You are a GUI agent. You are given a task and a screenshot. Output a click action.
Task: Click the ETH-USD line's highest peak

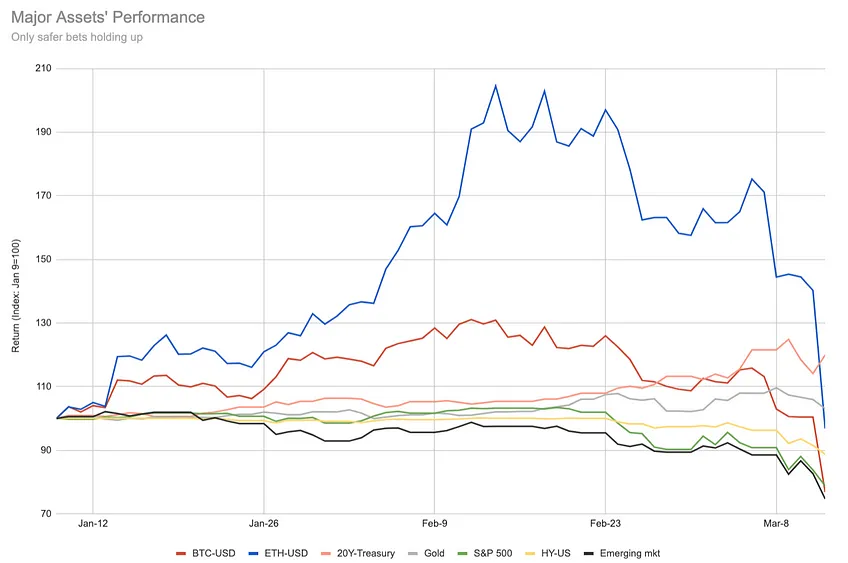pos(495,85)
